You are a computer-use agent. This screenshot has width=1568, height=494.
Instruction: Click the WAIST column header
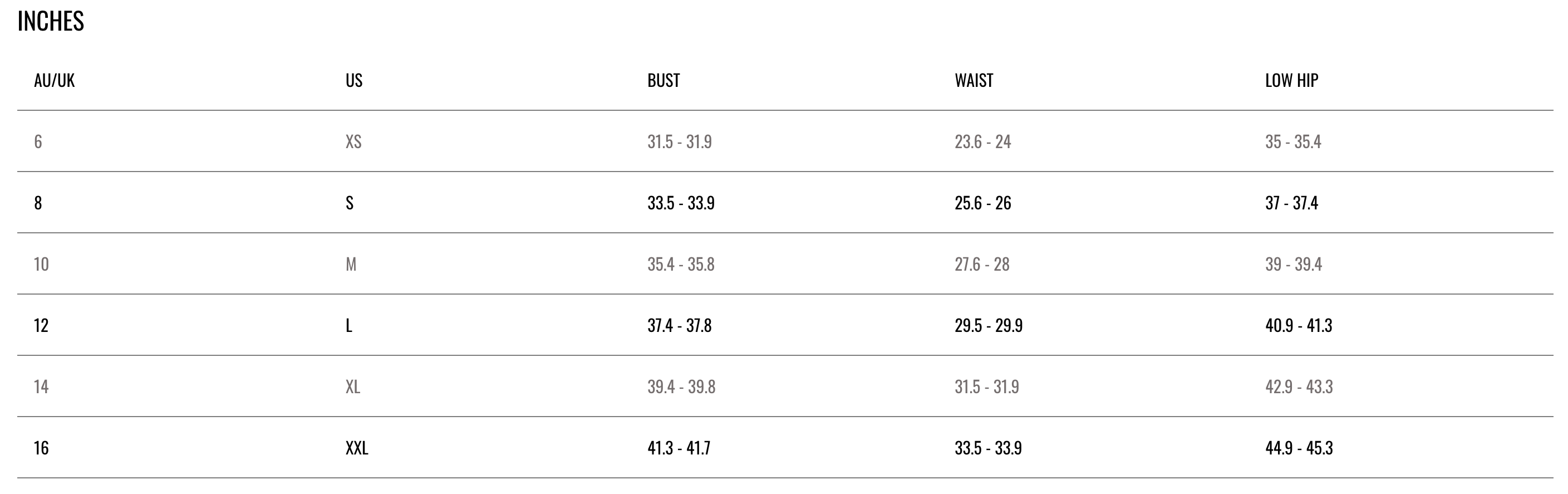pos(974,80)
